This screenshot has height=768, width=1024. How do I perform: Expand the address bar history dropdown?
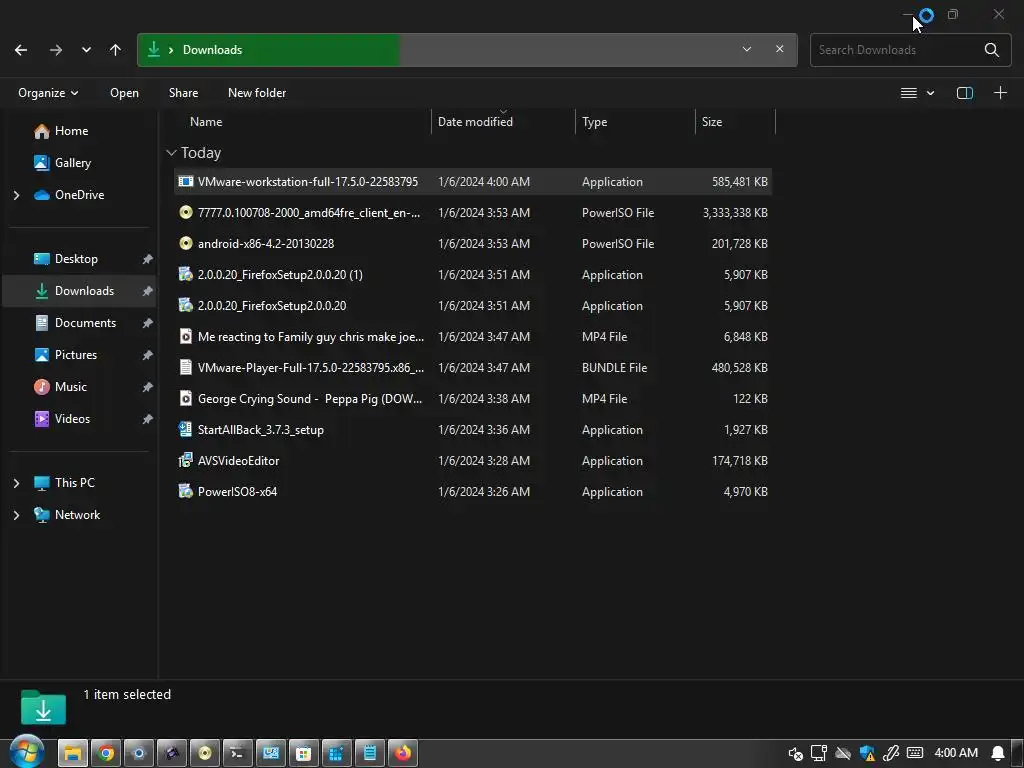point(746,50)
